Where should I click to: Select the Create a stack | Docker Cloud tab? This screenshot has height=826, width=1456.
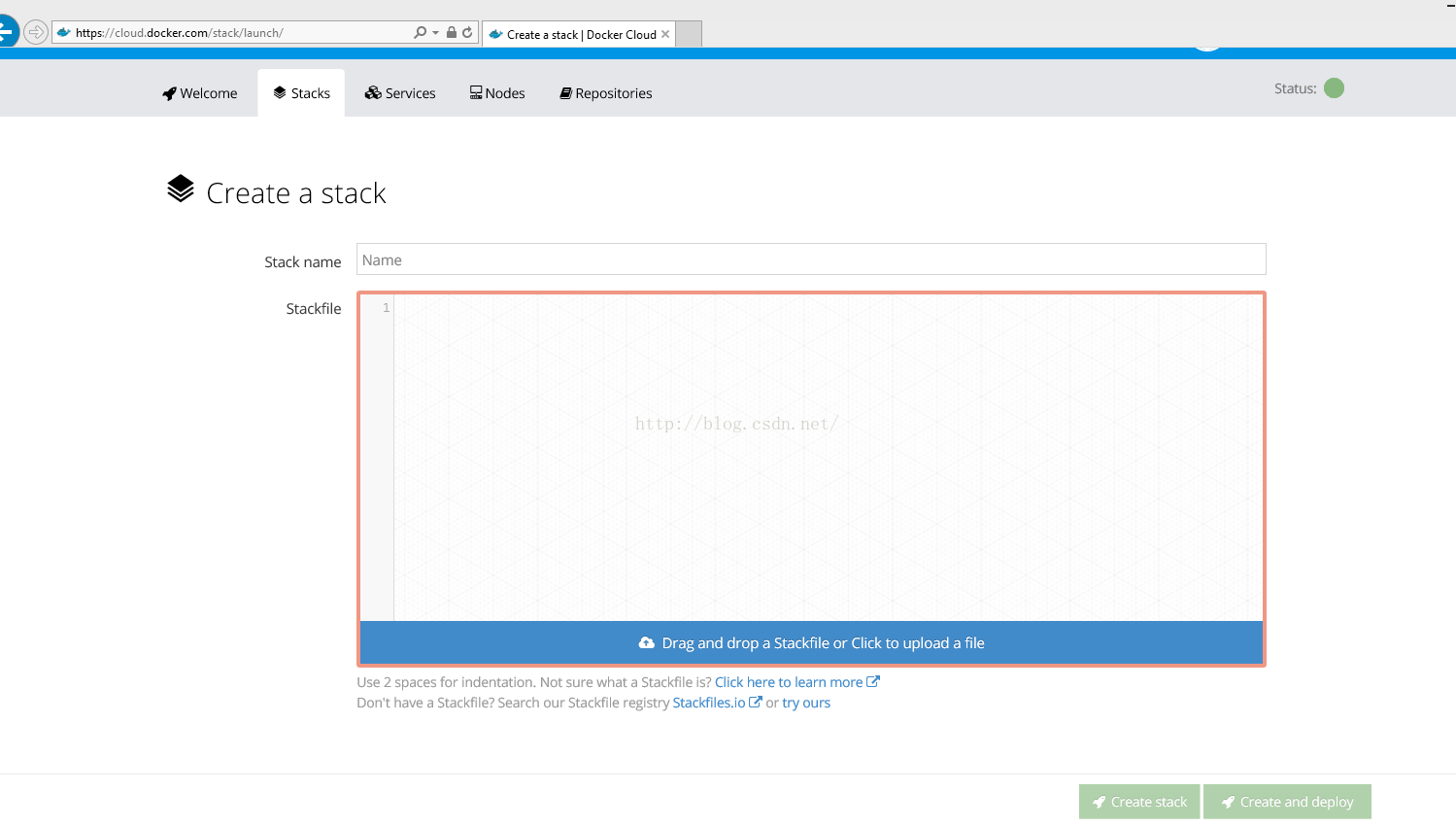pyautogui.click(x=579, y=34)
